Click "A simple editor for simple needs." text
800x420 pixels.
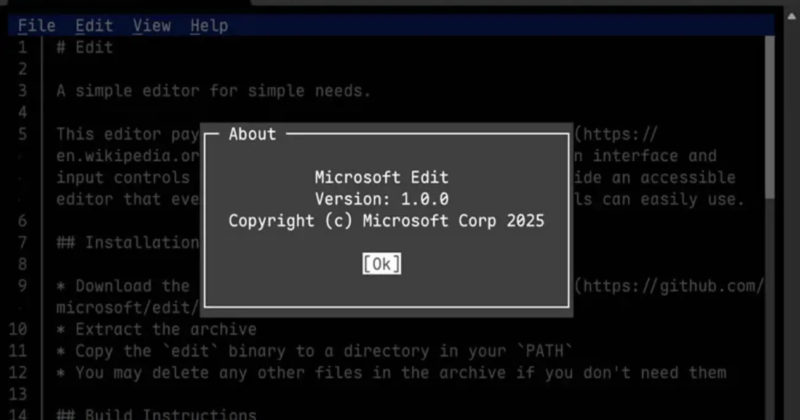point(213,91)
